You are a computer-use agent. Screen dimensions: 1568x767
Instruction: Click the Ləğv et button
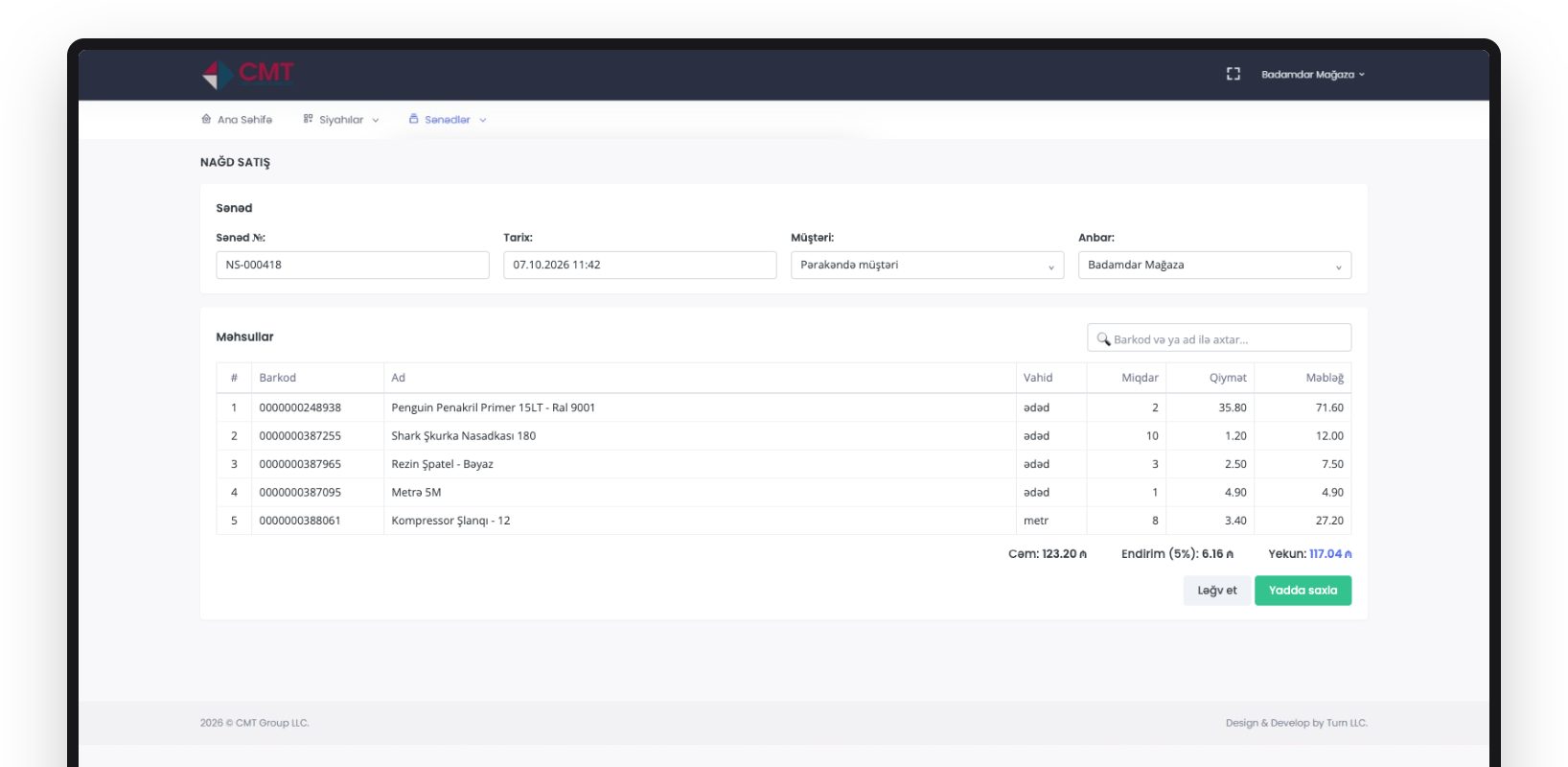click(1217, 591)
